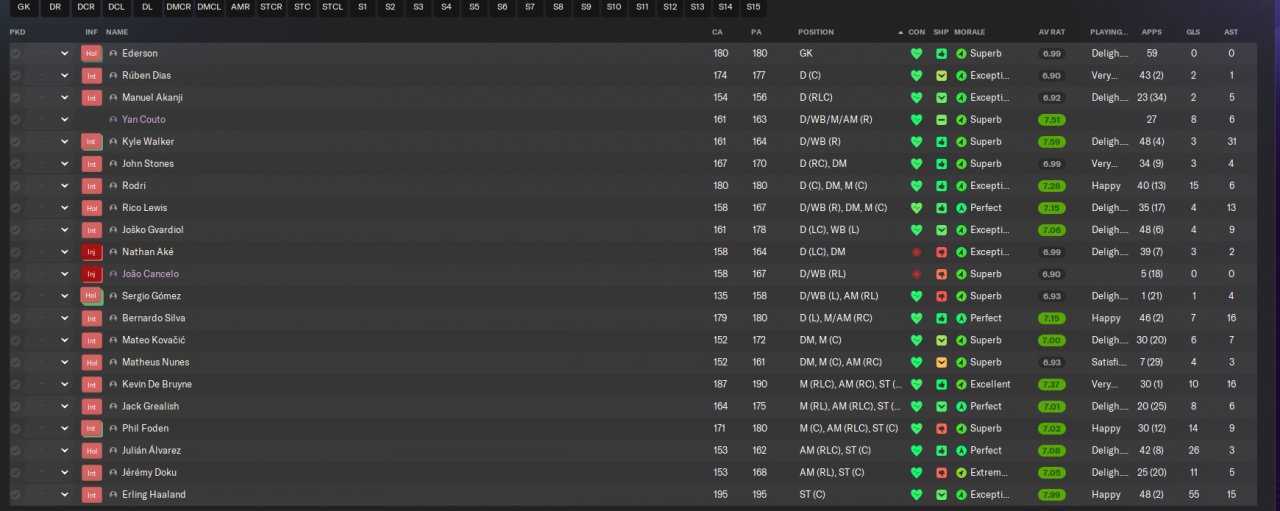Click Sergio Gómez's Hol status badge
The height and width of the screenshot is (511, 1280).
pos(92,296)
